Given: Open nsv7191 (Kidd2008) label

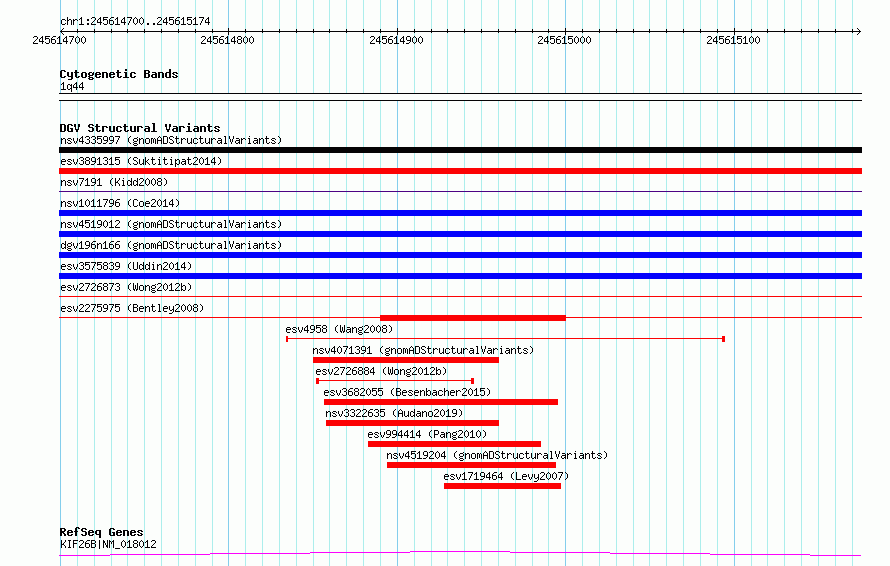Looking at the screenshot, I should (x=114, y=182).
